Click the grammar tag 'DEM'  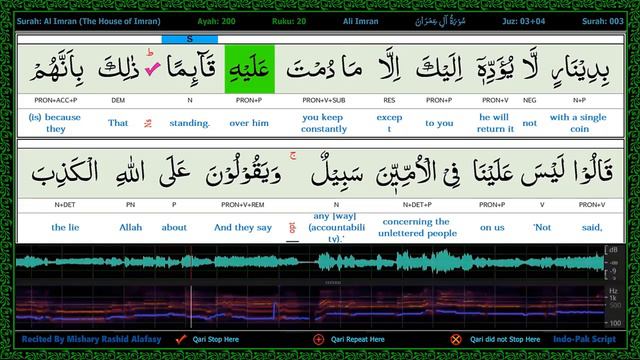click(x=118, y=100)
